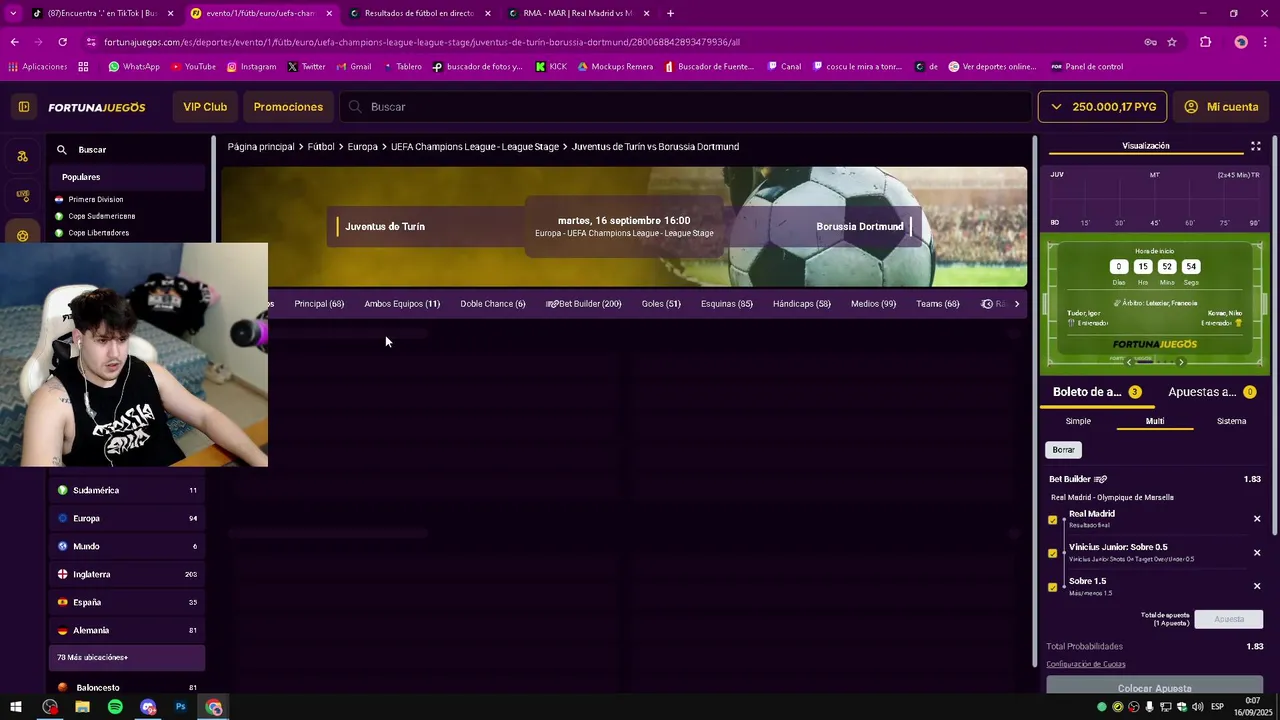Viewport: 1280px width, 720px height.
Task: Uncheck the Sobre 1.5 bet checkbox
Action: pos(1052,587)
